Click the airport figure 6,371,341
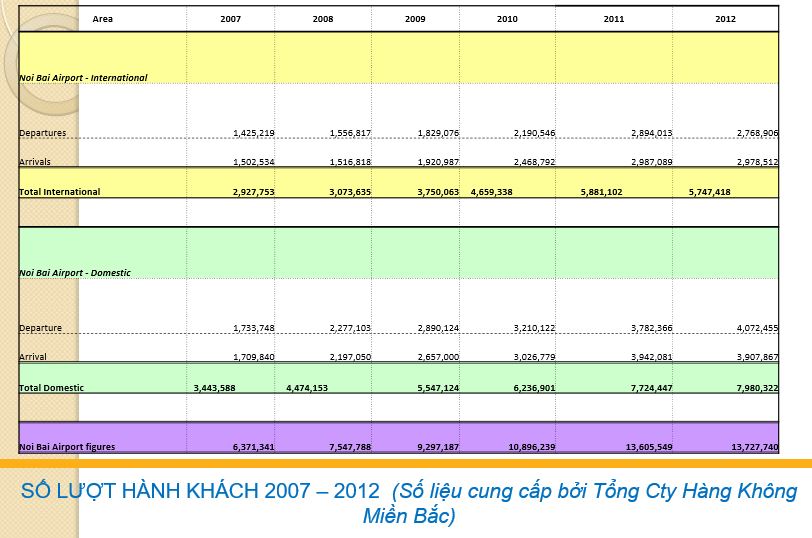 point(254,447)
